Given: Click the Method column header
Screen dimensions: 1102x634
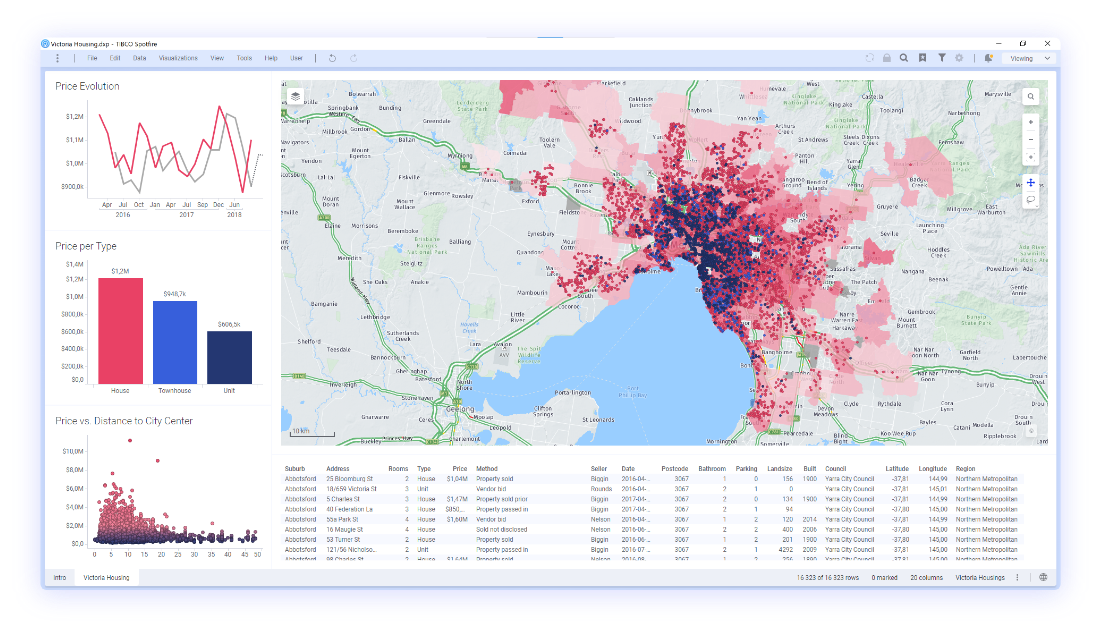Looking at the screenshot, I should tap(486, 468).
